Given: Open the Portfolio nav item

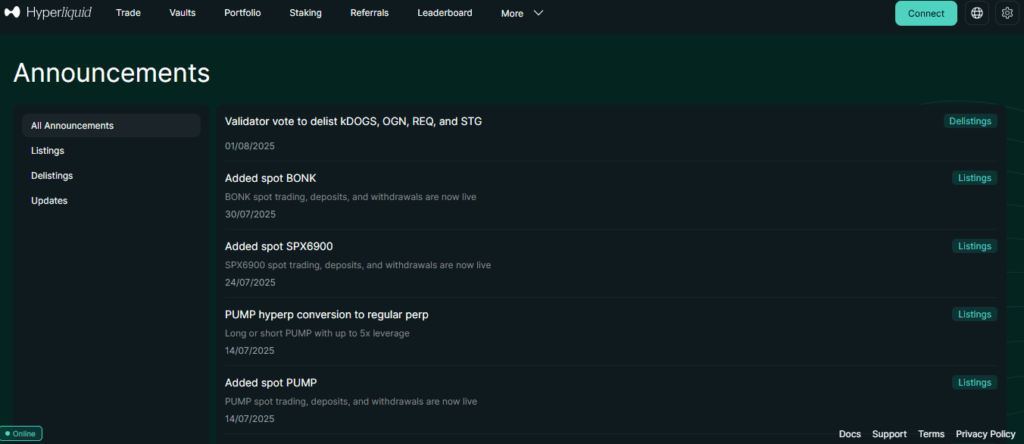Looking at the screenshot, I should 242,13.
